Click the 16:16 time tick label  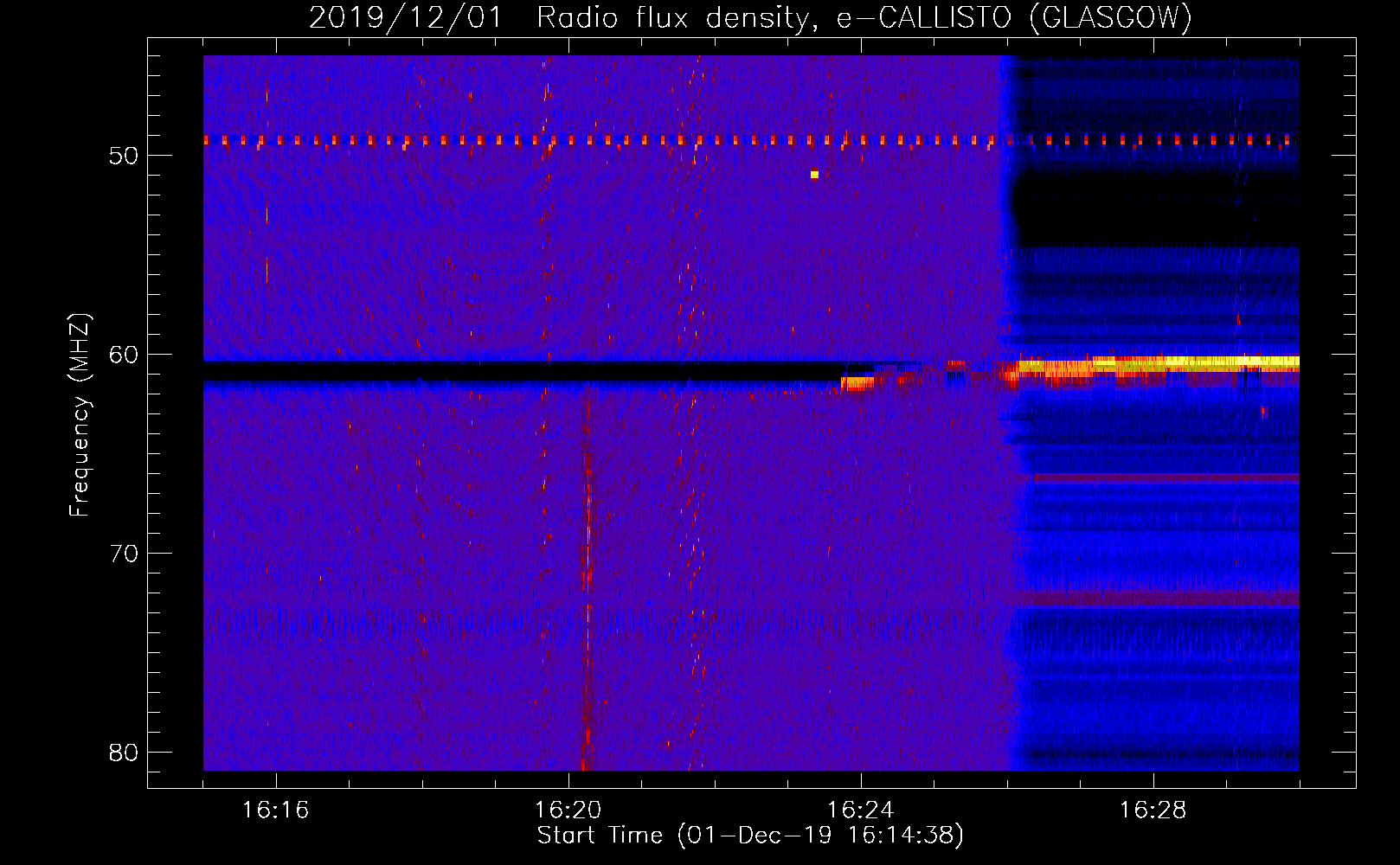(276, 811)
